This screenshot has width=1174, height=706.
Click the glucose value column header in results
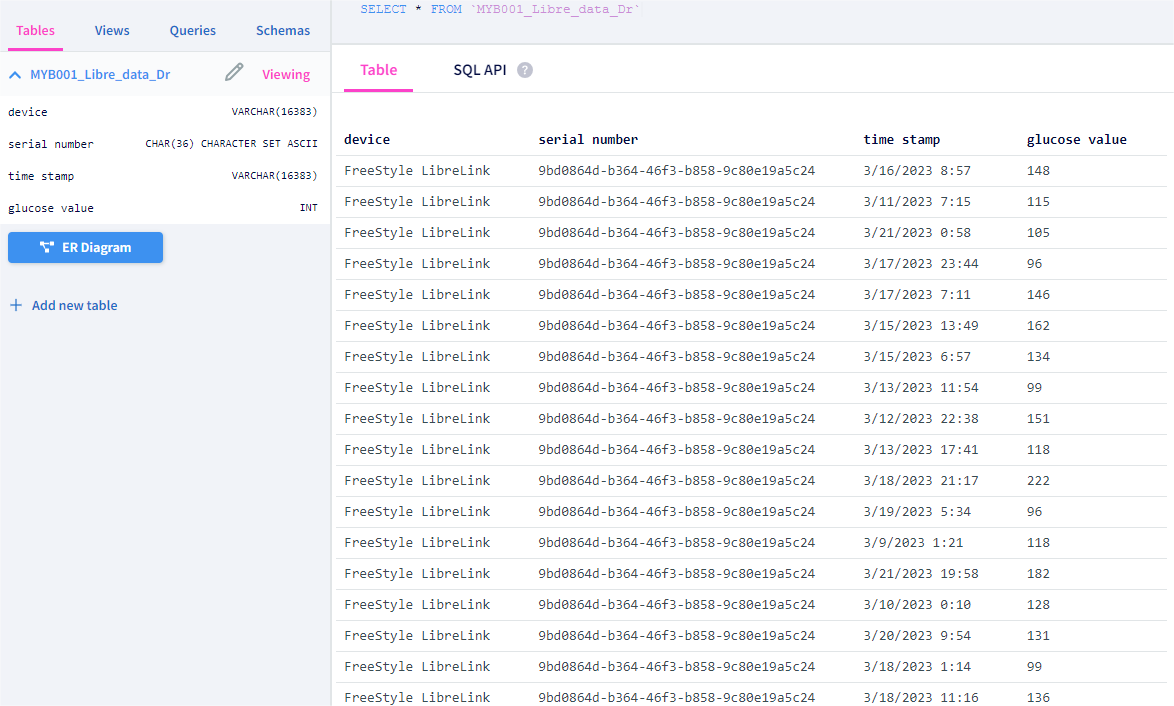click(1076, 140)
